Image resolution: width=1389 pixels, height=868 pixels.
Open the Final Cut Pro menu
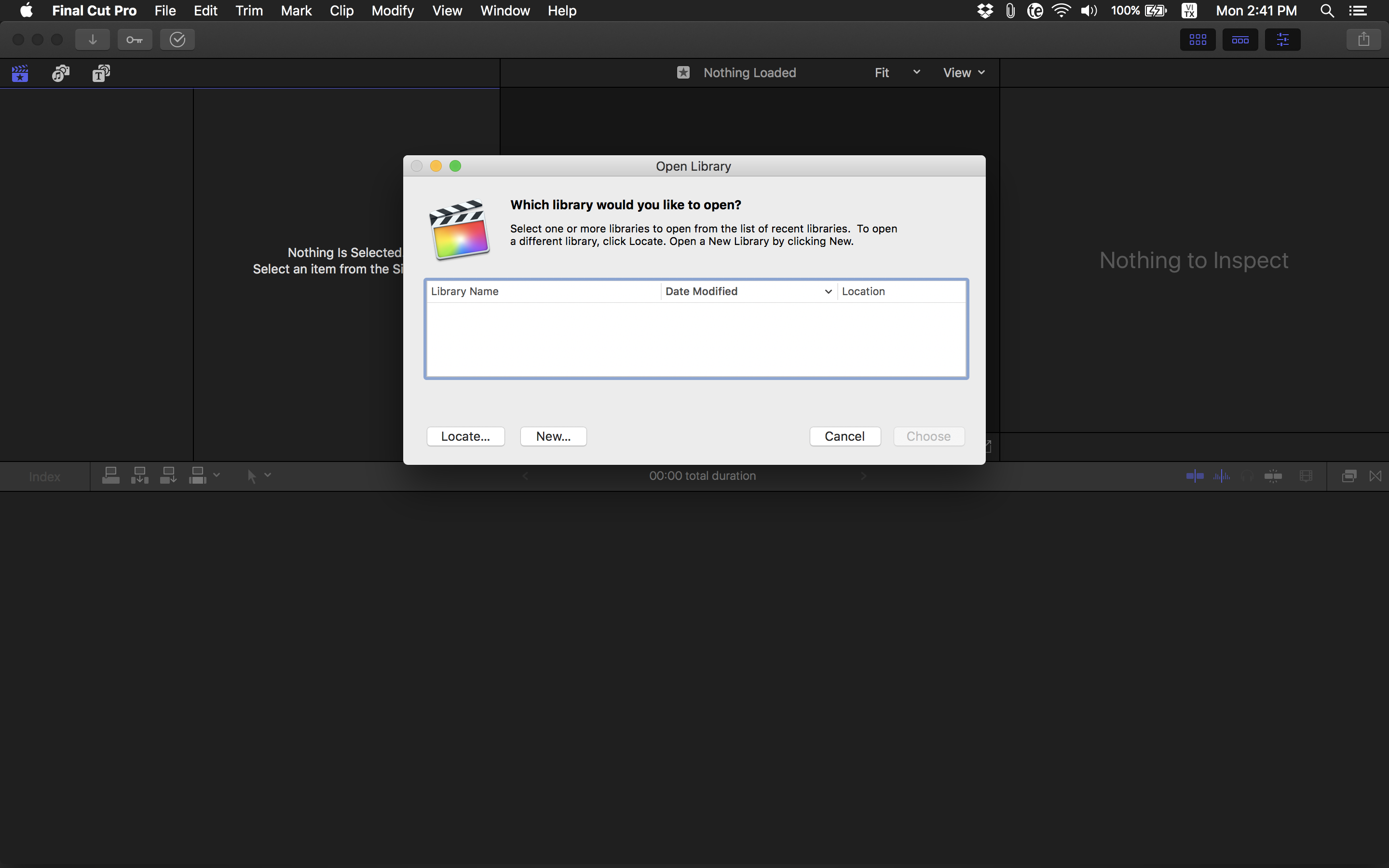pyautogui.click(x=94, y=11)
